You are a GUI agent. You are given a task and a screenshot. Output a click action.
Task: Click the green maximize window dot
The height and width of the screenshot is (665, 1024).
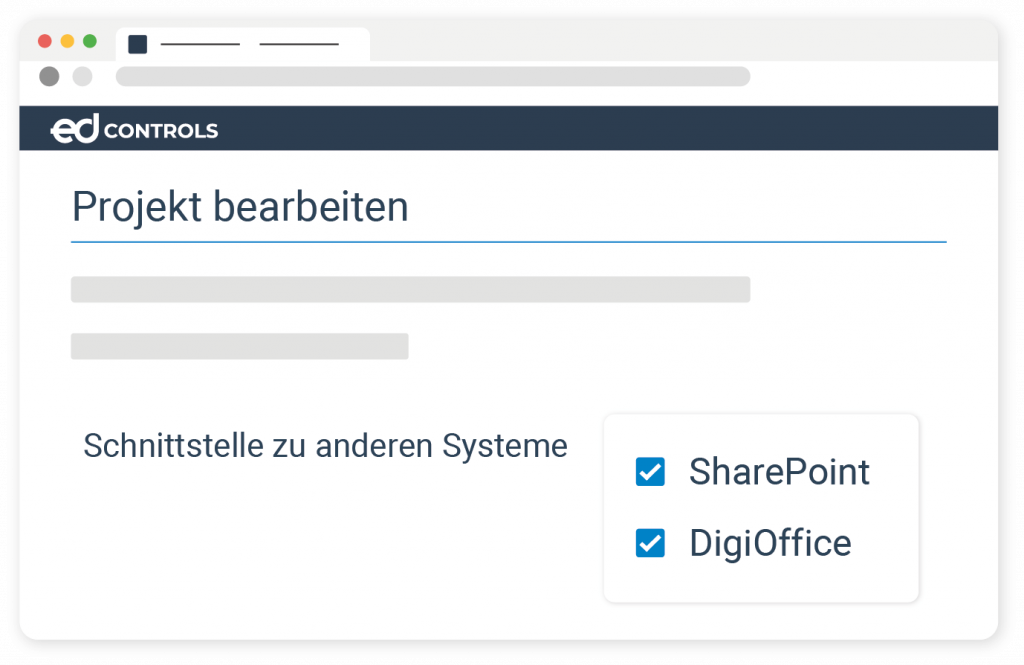pyautogui.click(x=90, y=41)
